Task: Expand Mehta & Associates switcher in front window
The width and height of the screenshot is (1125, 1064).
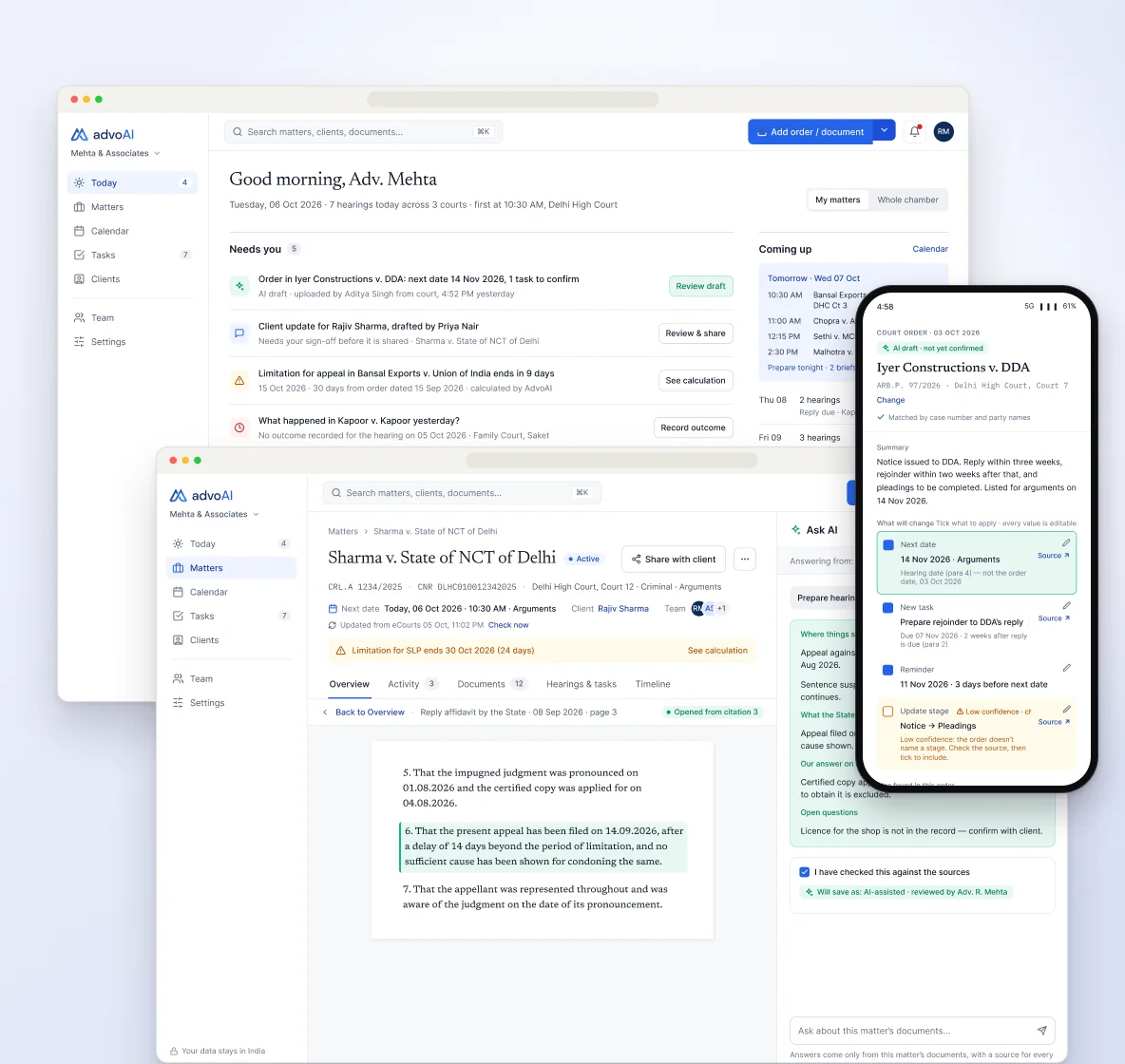Action: click(x=214, y=514)
